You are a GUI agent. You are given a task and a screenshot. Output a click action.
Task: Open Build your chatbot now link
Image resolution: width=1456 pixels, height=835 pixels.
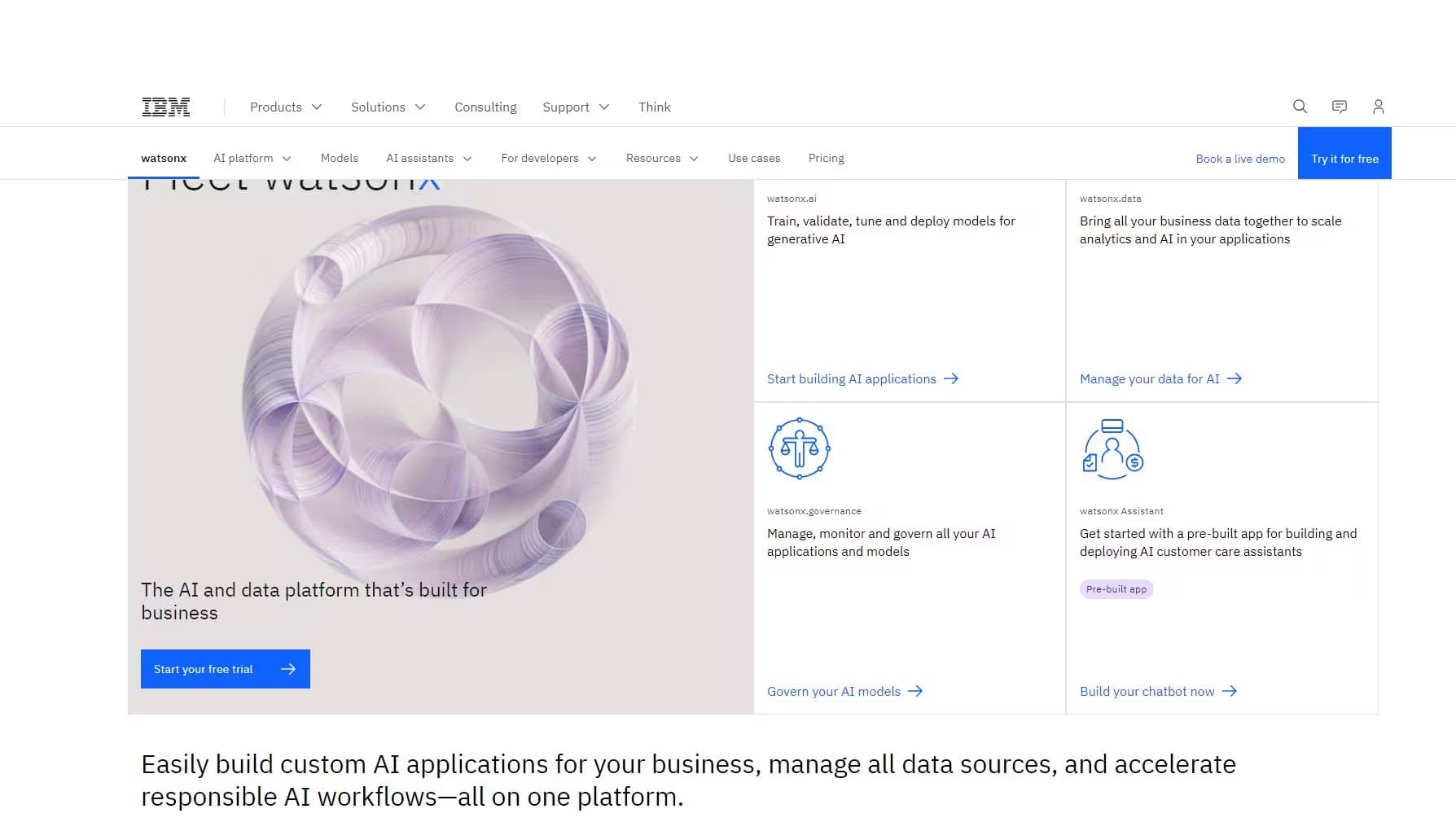tap(1158, 691)
